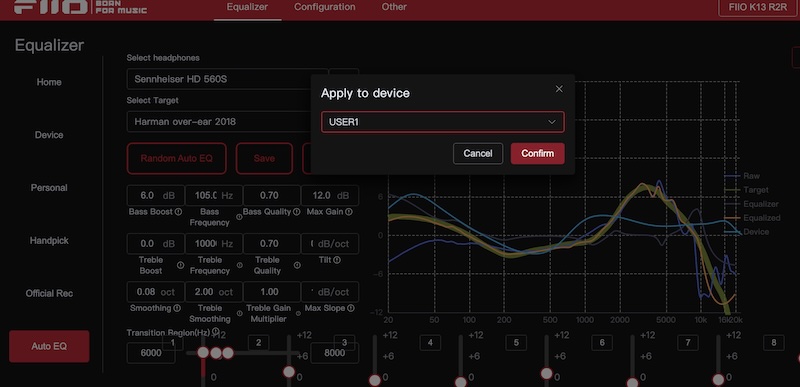Click the Treble Quality 0.70 field

(272, 244)
